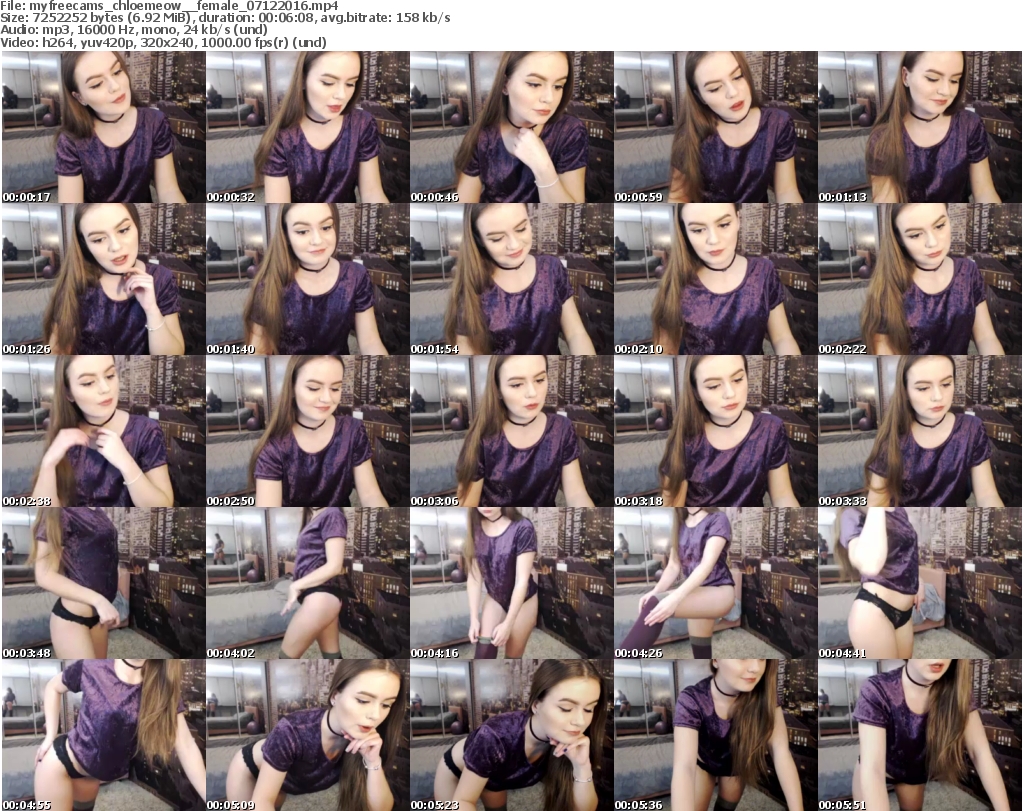Click the 'Audio: mp3, 16000 Hz' line

click(x=134, y=30)
